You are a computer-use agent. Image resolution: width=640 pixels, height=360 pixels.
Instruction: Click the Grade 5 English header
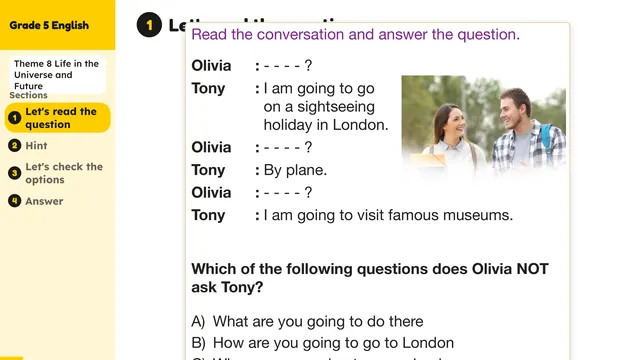(49, 25)
